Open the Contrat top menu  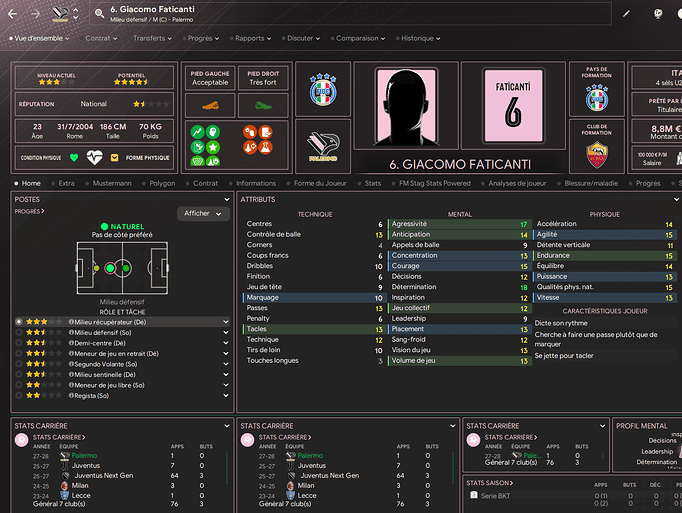pyautogui.click(x=101, y=38)
